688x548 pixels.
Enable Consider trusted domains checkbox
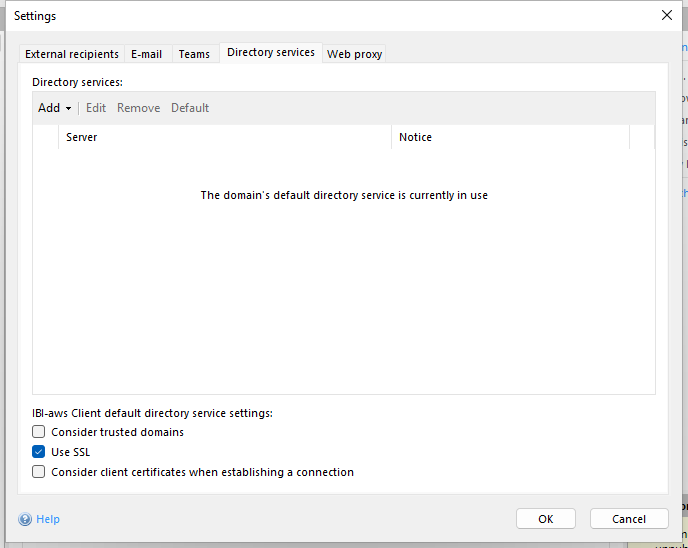39,432
